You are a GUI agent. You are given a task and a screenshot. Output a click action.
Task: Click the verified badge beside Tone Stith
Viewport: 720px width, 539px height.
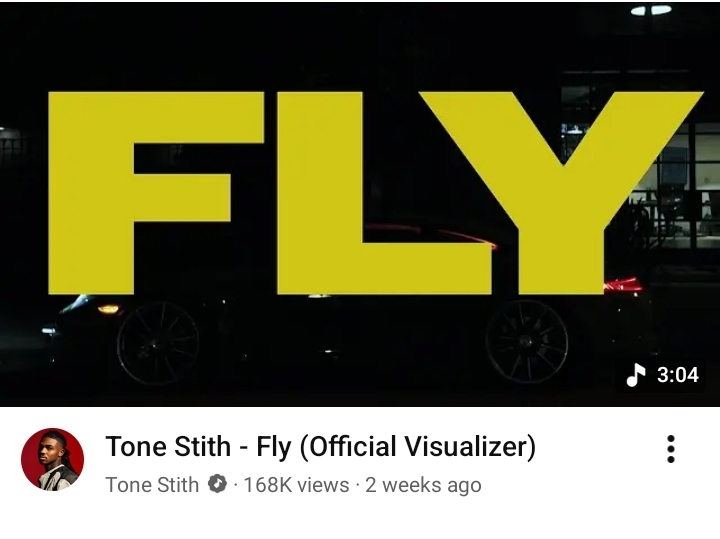pyautogui.click(x=217, y=485)
